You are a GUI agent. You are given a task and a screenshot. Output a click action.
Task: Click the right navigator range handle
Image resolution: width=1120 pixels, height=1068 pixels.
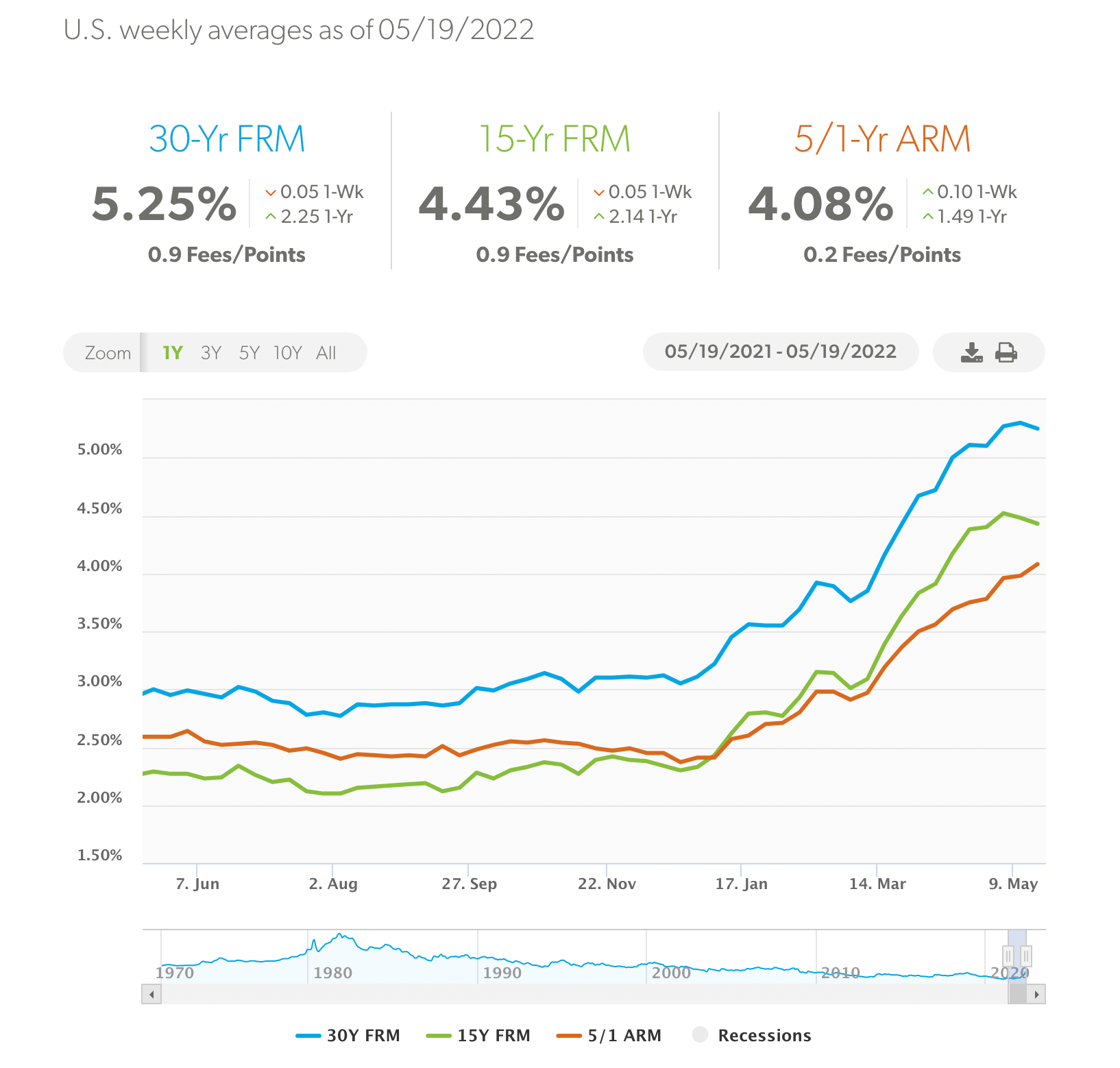[x=1026, y=956]
